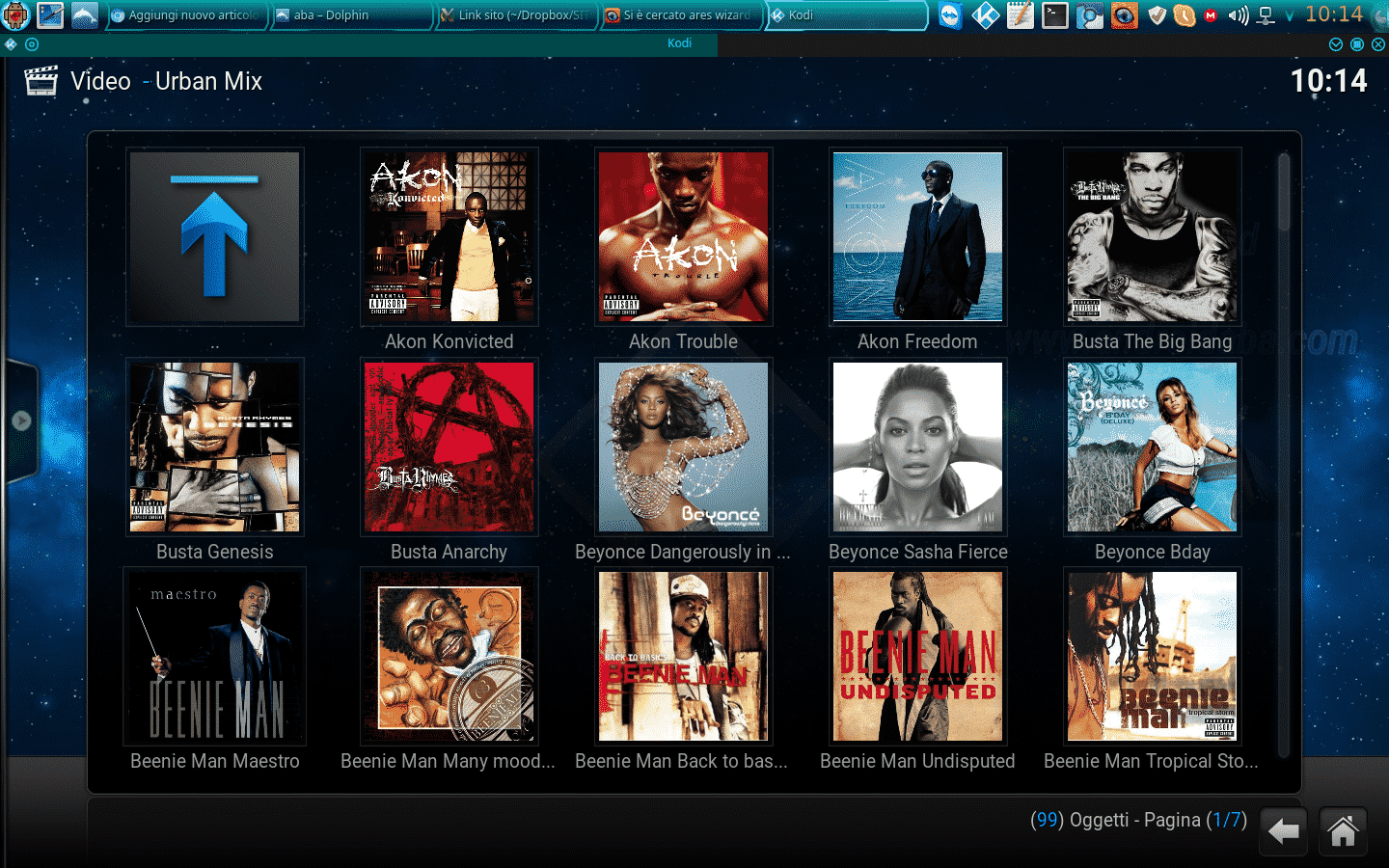Select the Akon Freedom album
This screenshot has height=868, width=1389.
[x=917, y=236]
